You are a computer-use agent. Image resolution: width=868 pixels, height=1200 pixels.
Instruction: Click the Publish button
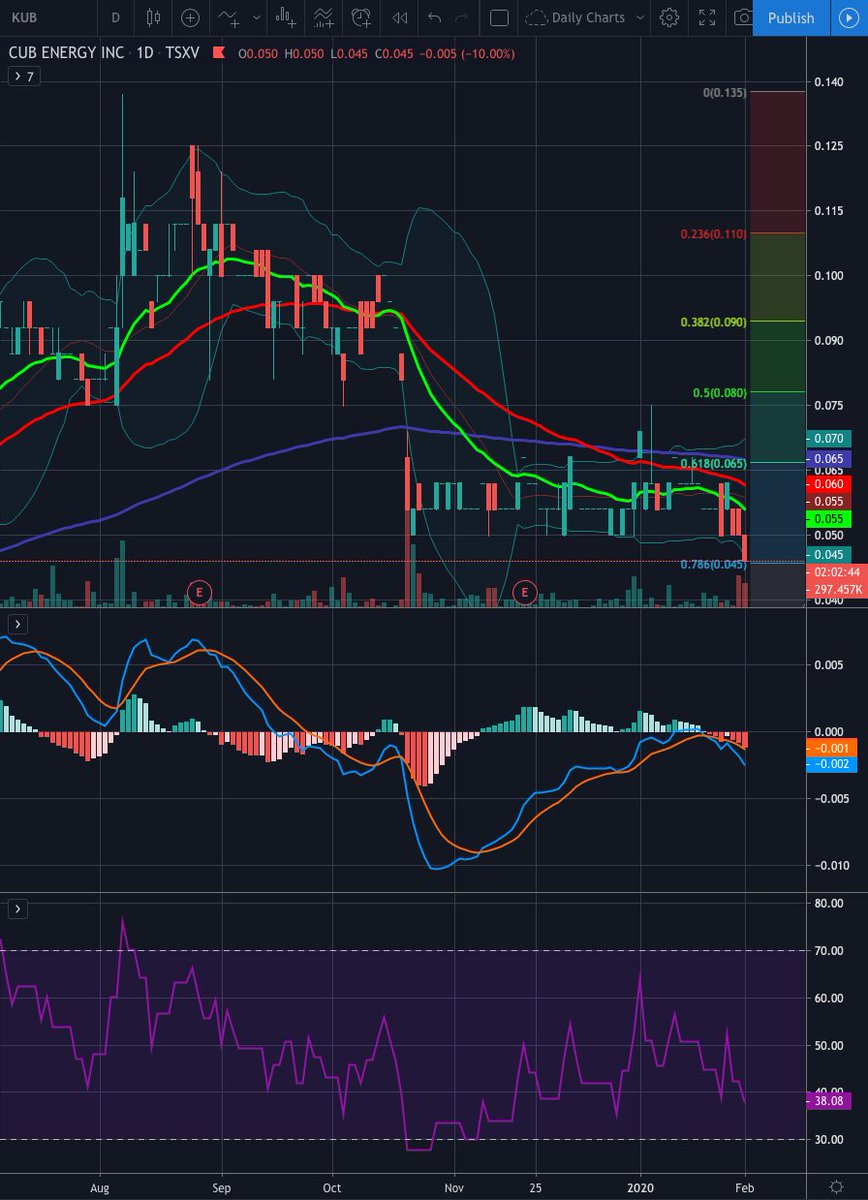click(791, 17)
